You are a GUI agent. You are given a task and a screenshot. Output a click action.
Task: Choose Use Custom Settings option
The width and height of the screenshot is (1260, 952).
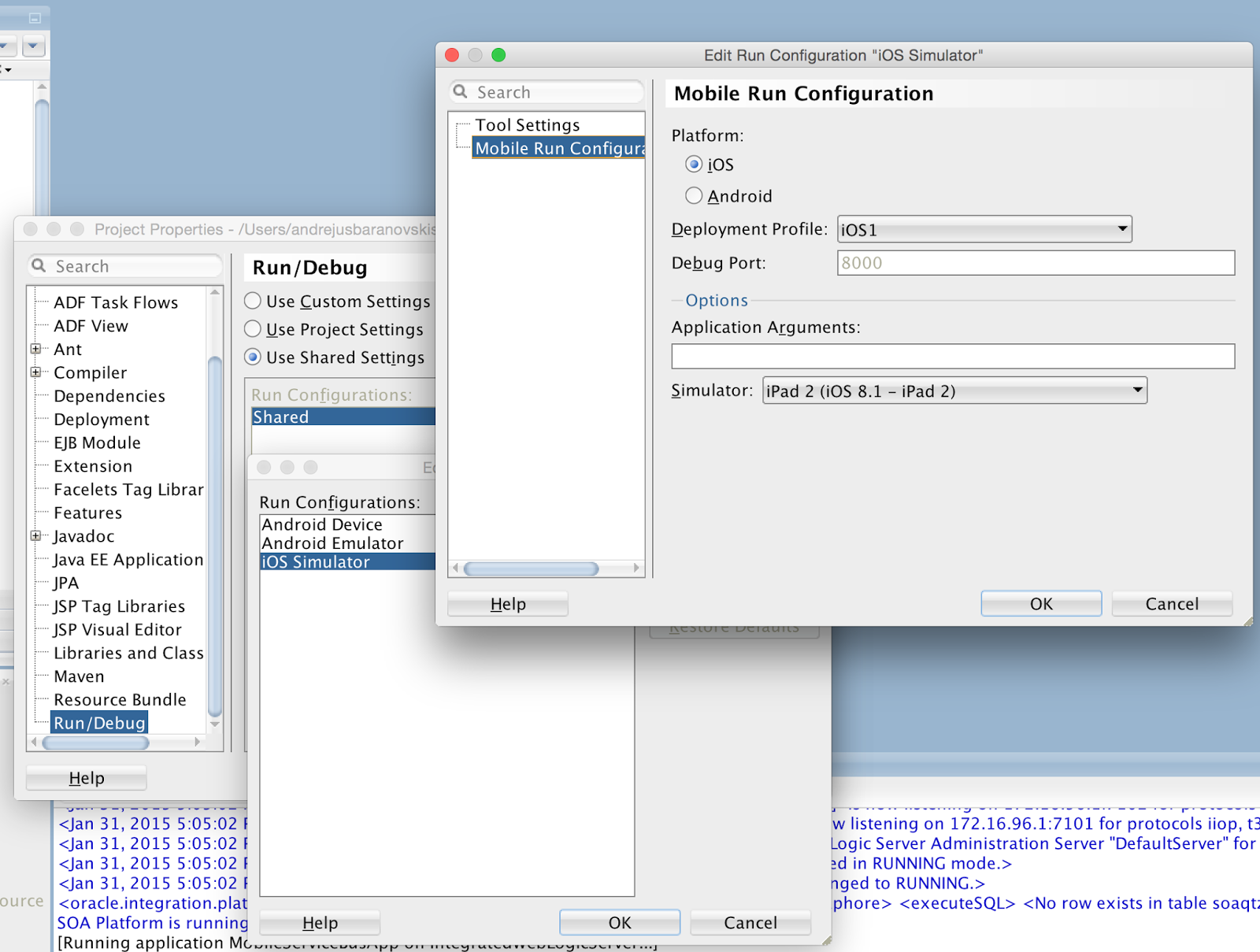pos(253,301)
